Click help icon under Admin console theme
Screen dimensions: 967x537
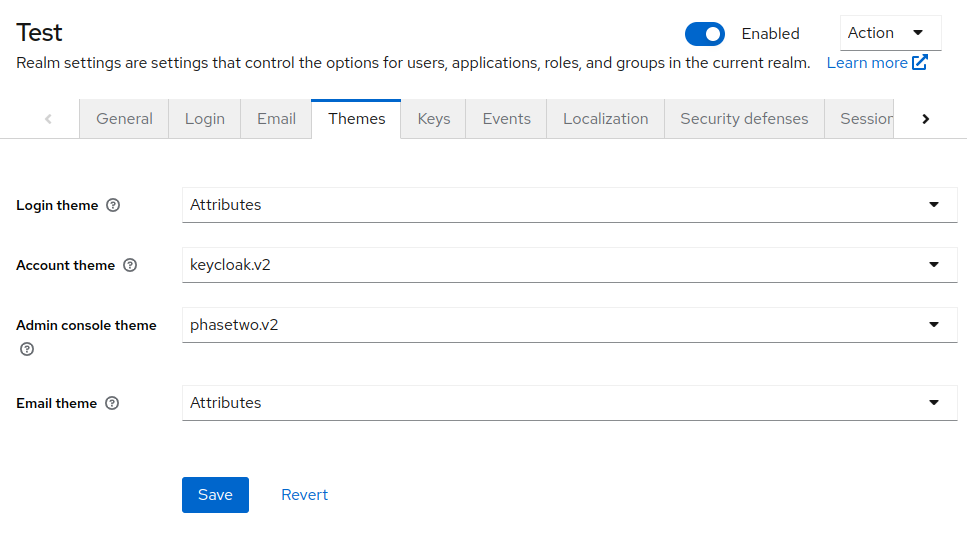tap(27, 349)
